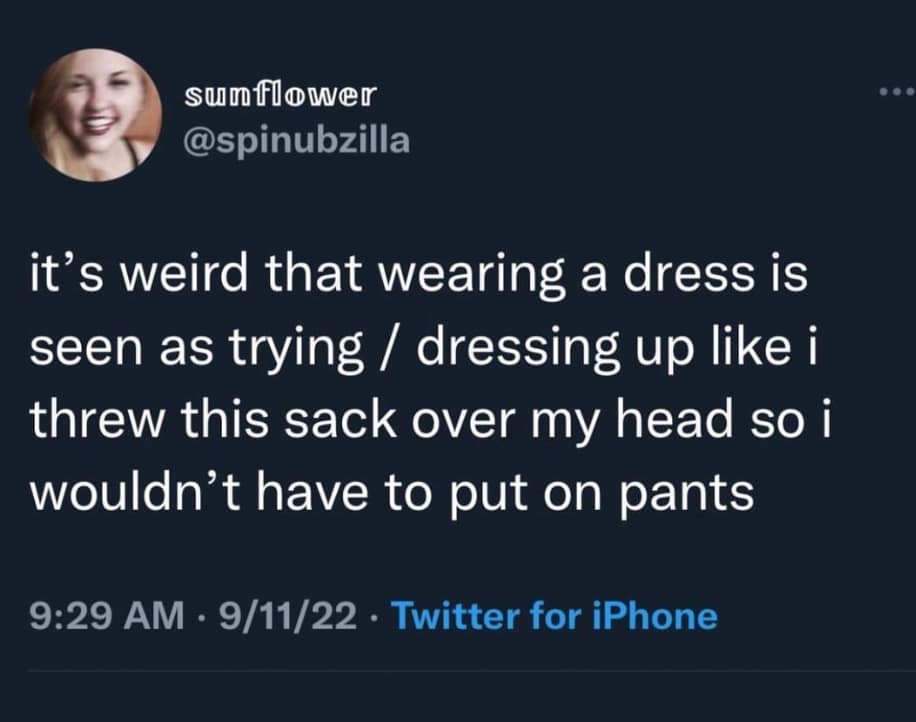Click the @spinubzilla handle

click(296, 141)
